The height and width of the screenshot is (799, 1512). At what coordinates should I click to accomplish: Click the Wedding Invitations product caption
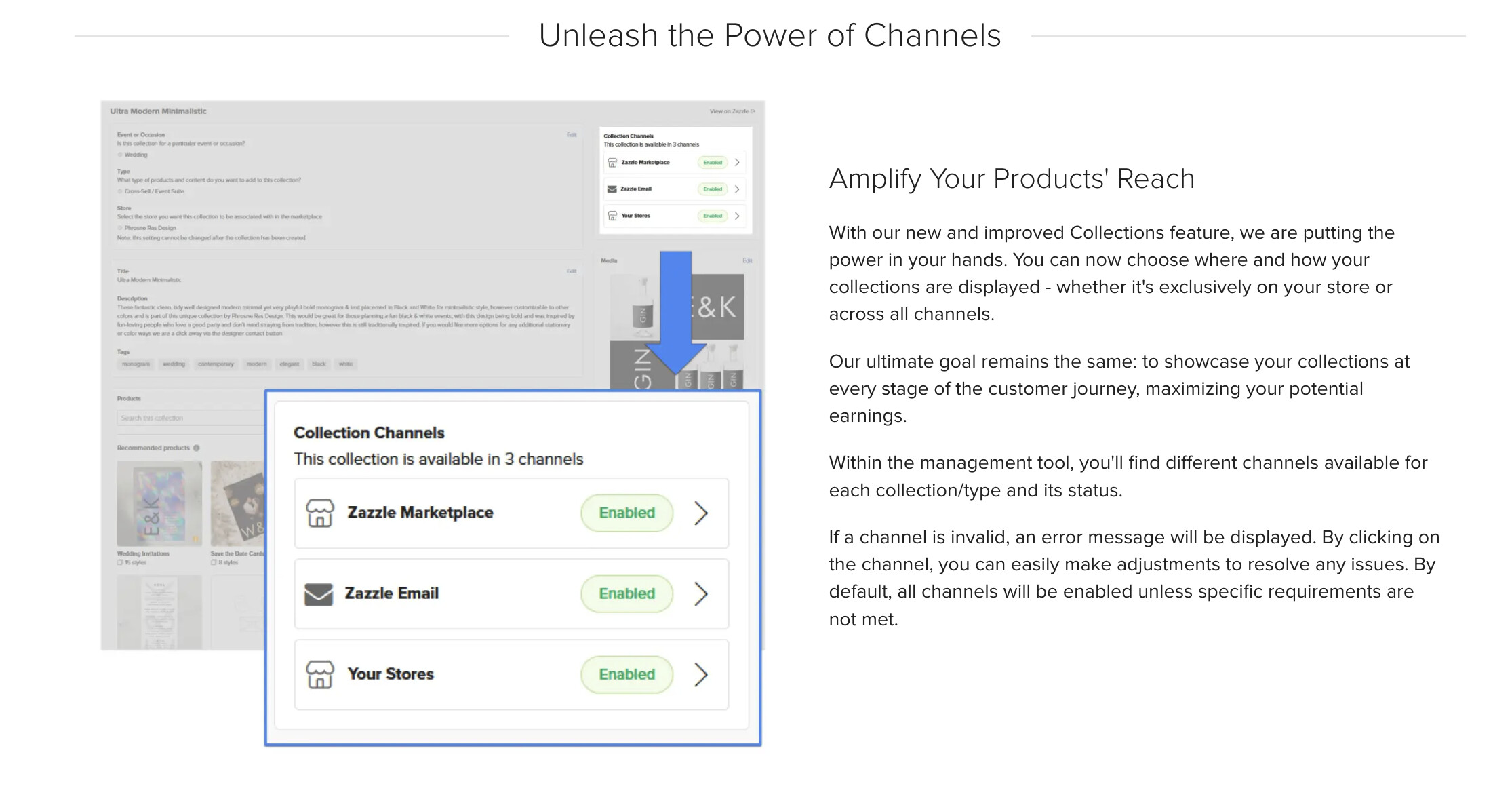click(x=143, y=554)
